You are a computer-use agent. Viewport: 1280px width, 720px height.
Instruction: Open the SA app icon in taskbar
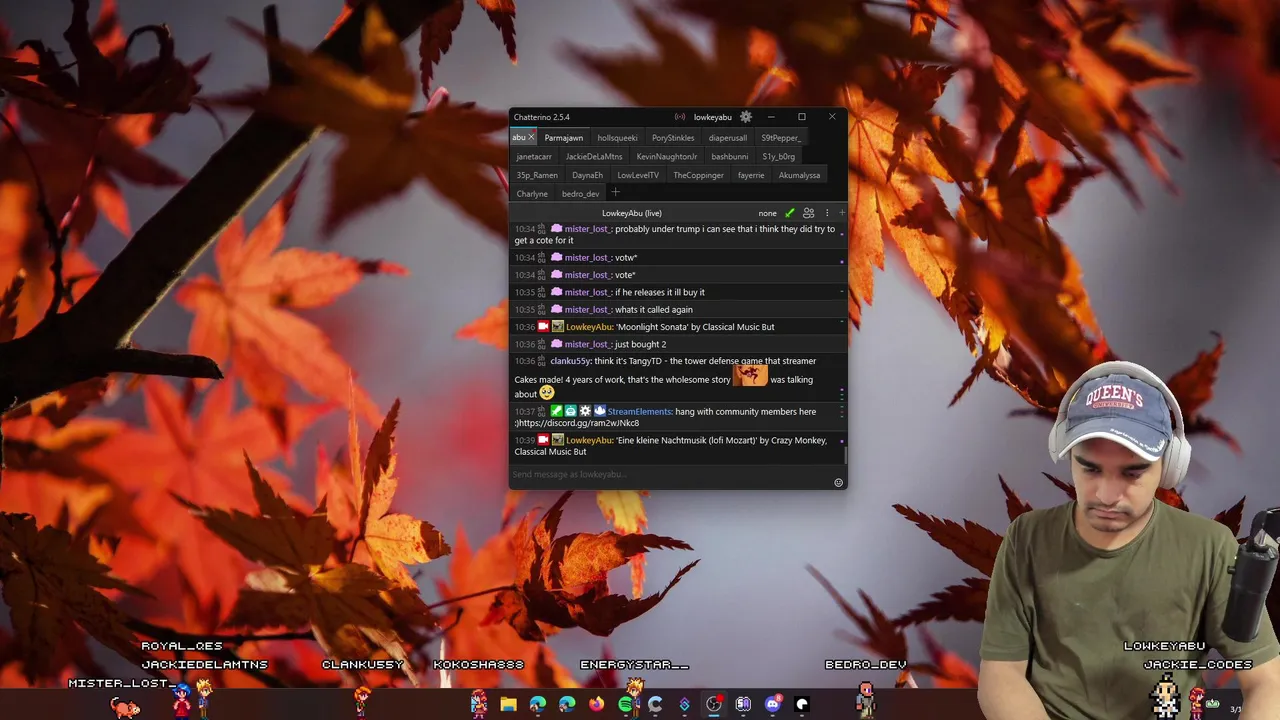(743, 704)
